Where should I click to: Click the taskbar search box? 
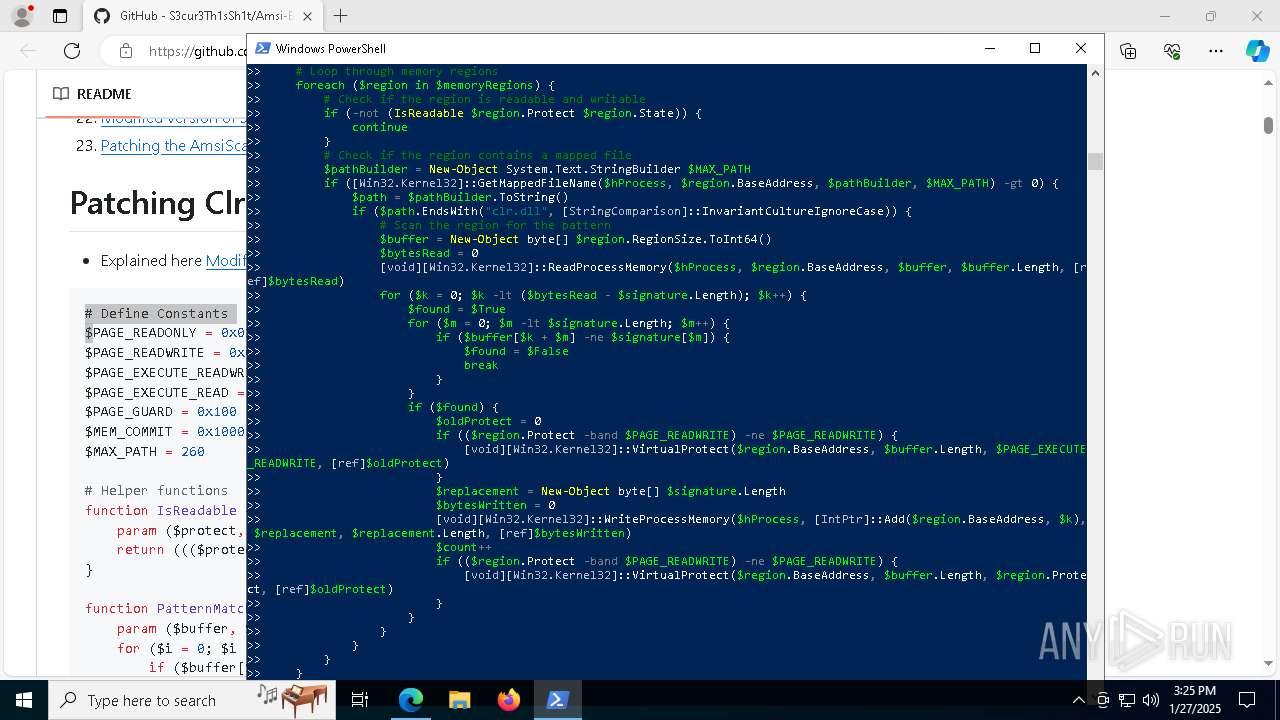click(190, 700)
